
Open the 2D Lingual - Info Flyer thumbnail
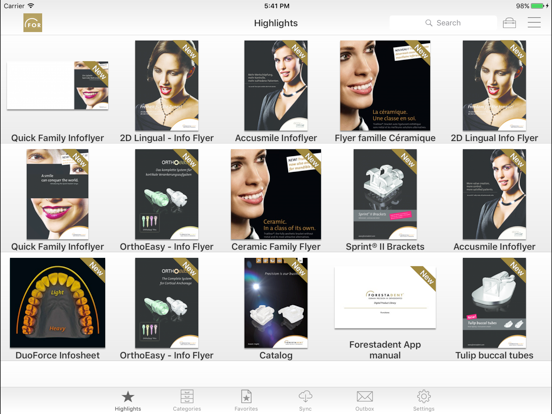[x=167, y=86]
